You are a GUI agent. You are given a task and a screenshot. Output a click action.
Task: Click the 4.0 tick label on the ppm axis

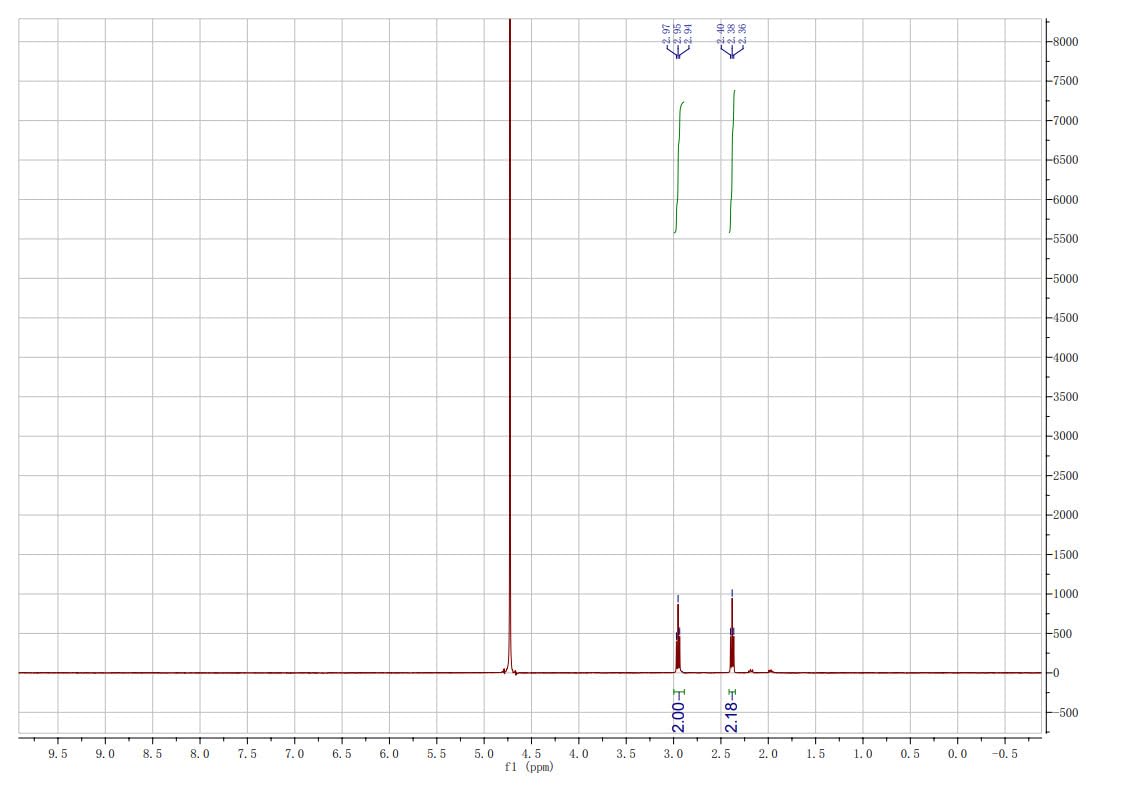click(579, 754)
